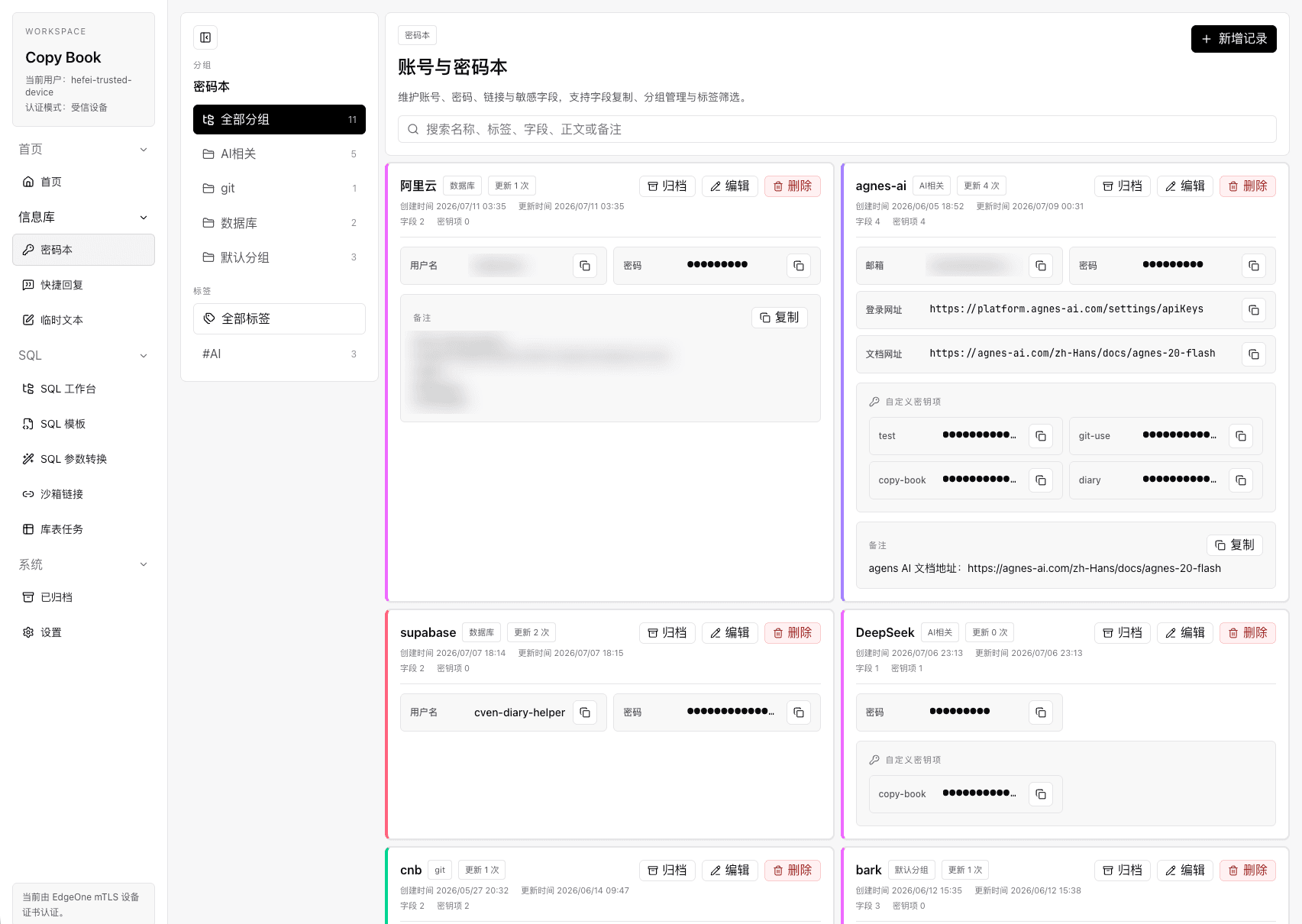
Task: Open 已归档 in the sidebar
Action: (83, 597)
